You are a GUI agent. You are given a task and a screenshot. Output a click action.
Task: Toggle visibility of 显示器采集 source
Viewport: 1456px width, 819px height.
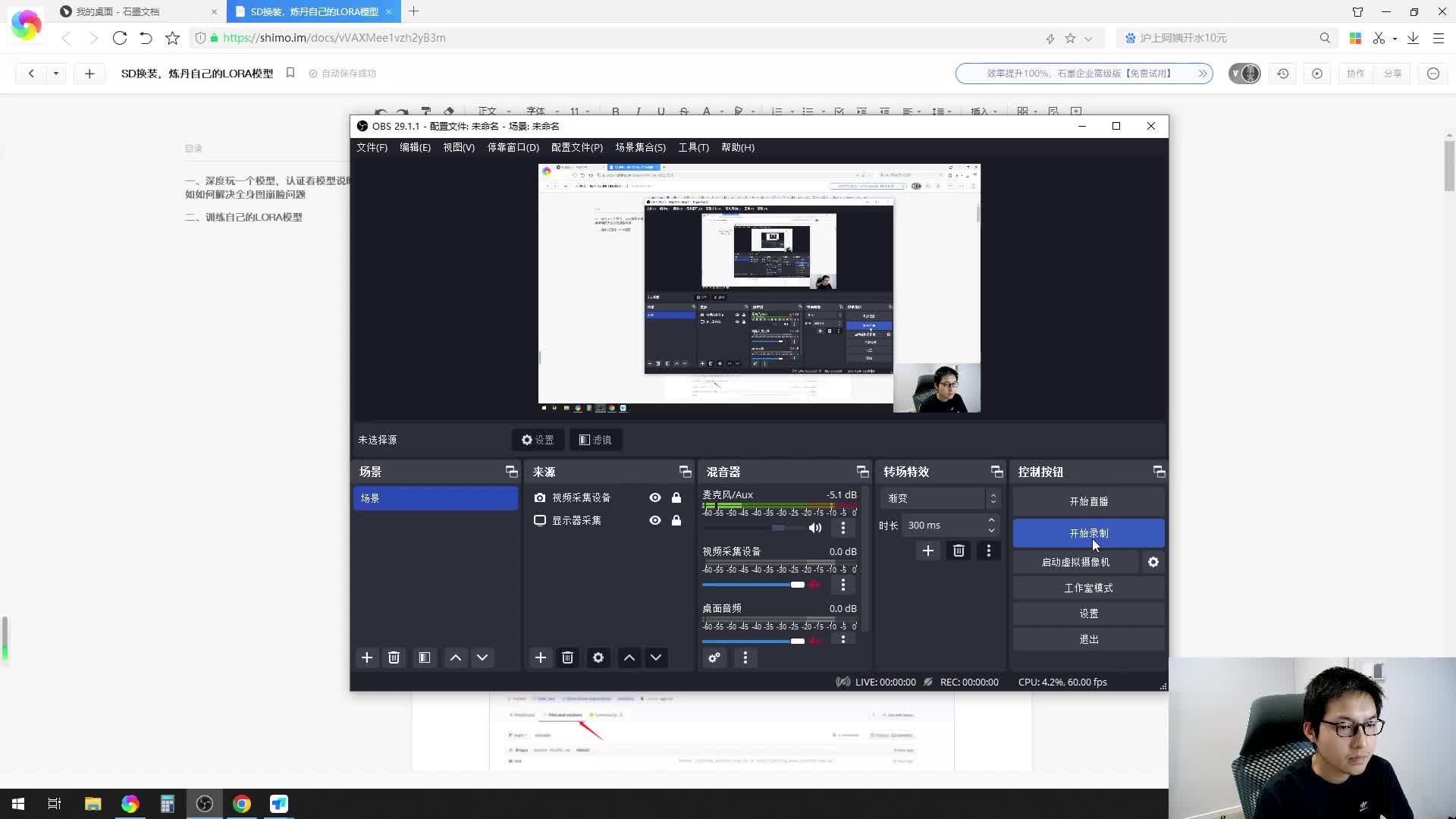click(655, 520)
